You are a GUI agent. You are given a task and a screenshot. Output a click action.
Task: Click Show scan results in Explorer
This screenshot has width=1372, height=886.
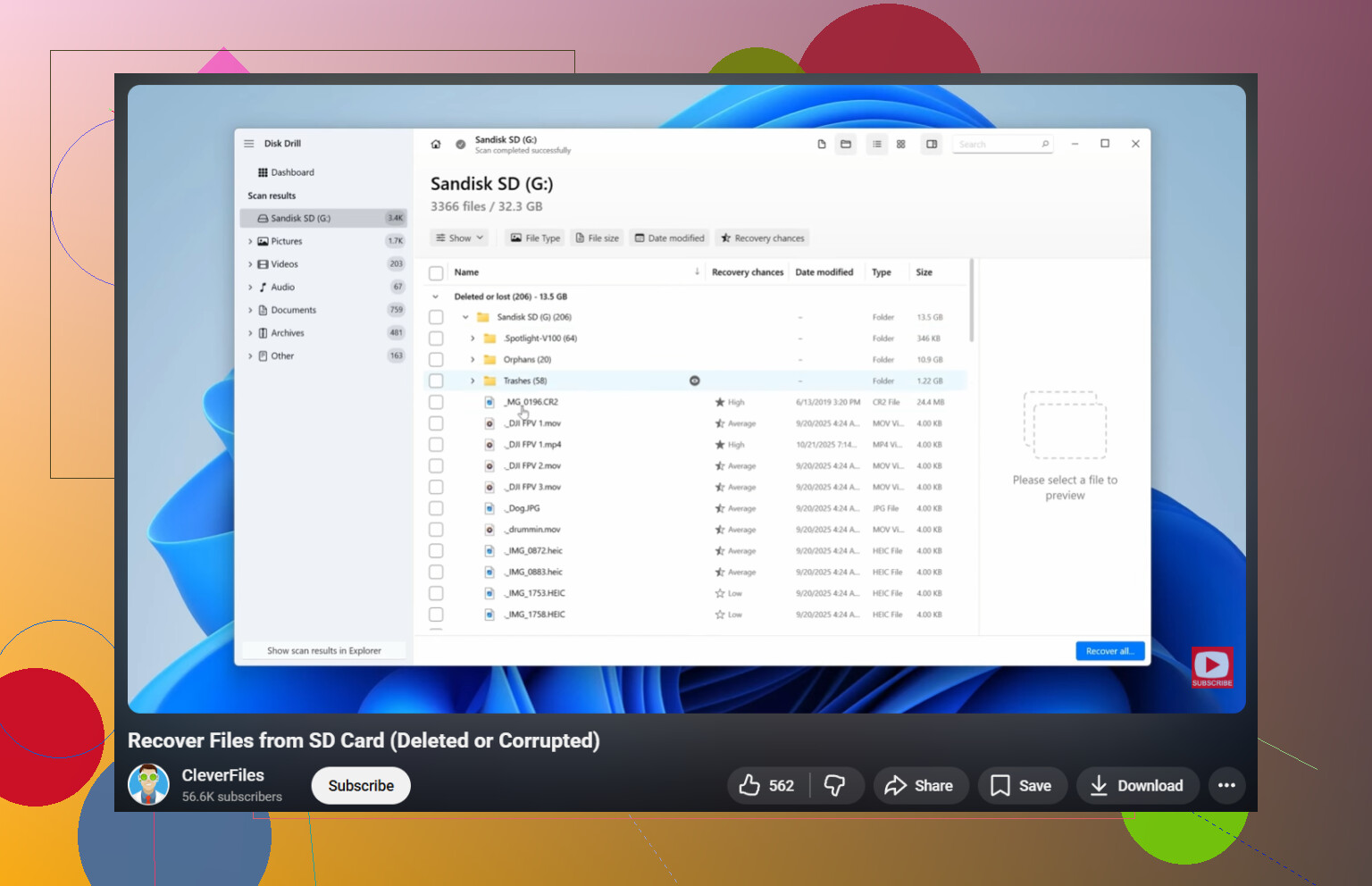324,650
